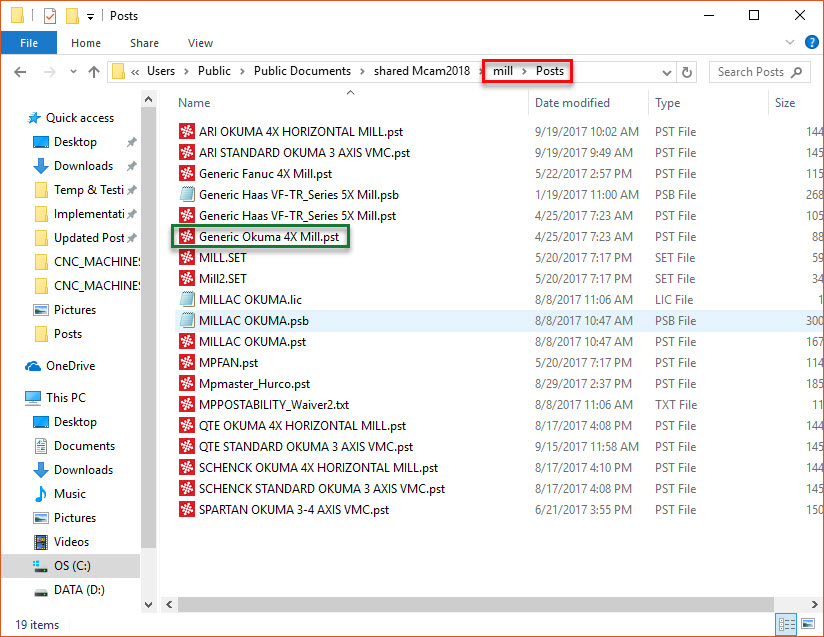Open pinned Desktop under Quick access
Screen dimensions: 824x637
[75, 142]
